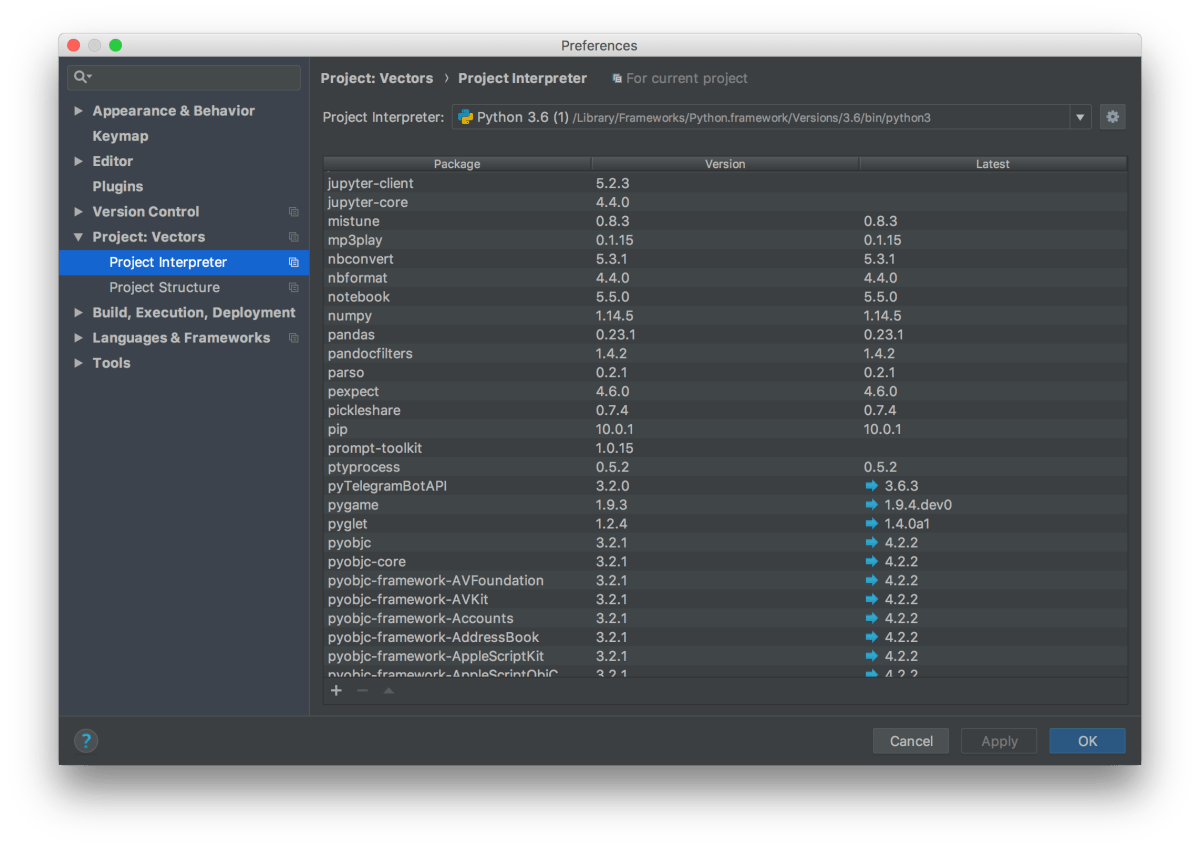Click the update arrow for pyTelegramBotAPI

[872, 486]
